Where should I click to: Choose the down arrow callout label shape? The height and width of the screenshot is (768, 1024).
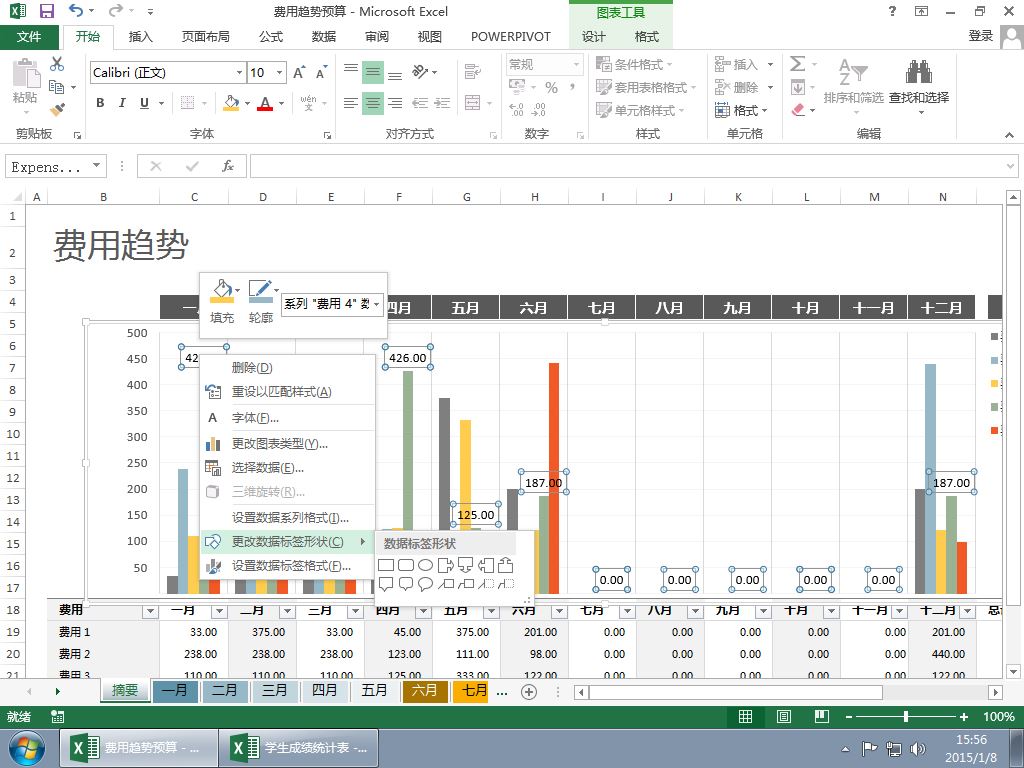pos(465,565)
